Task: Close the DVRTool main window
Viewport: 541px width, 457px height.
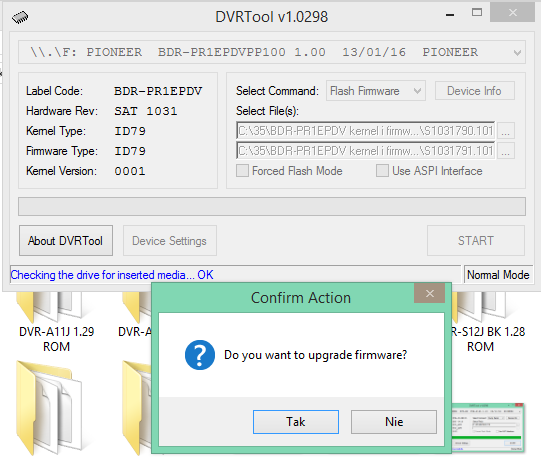Action: click(512, 13)
